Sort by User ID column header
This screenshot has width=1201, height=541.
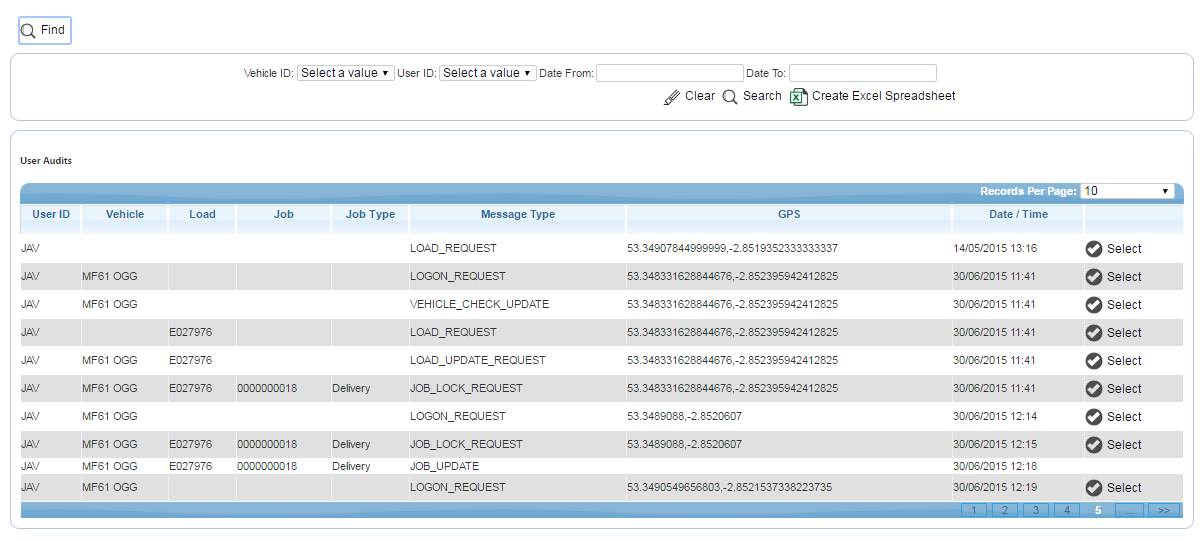pos(51,214)
